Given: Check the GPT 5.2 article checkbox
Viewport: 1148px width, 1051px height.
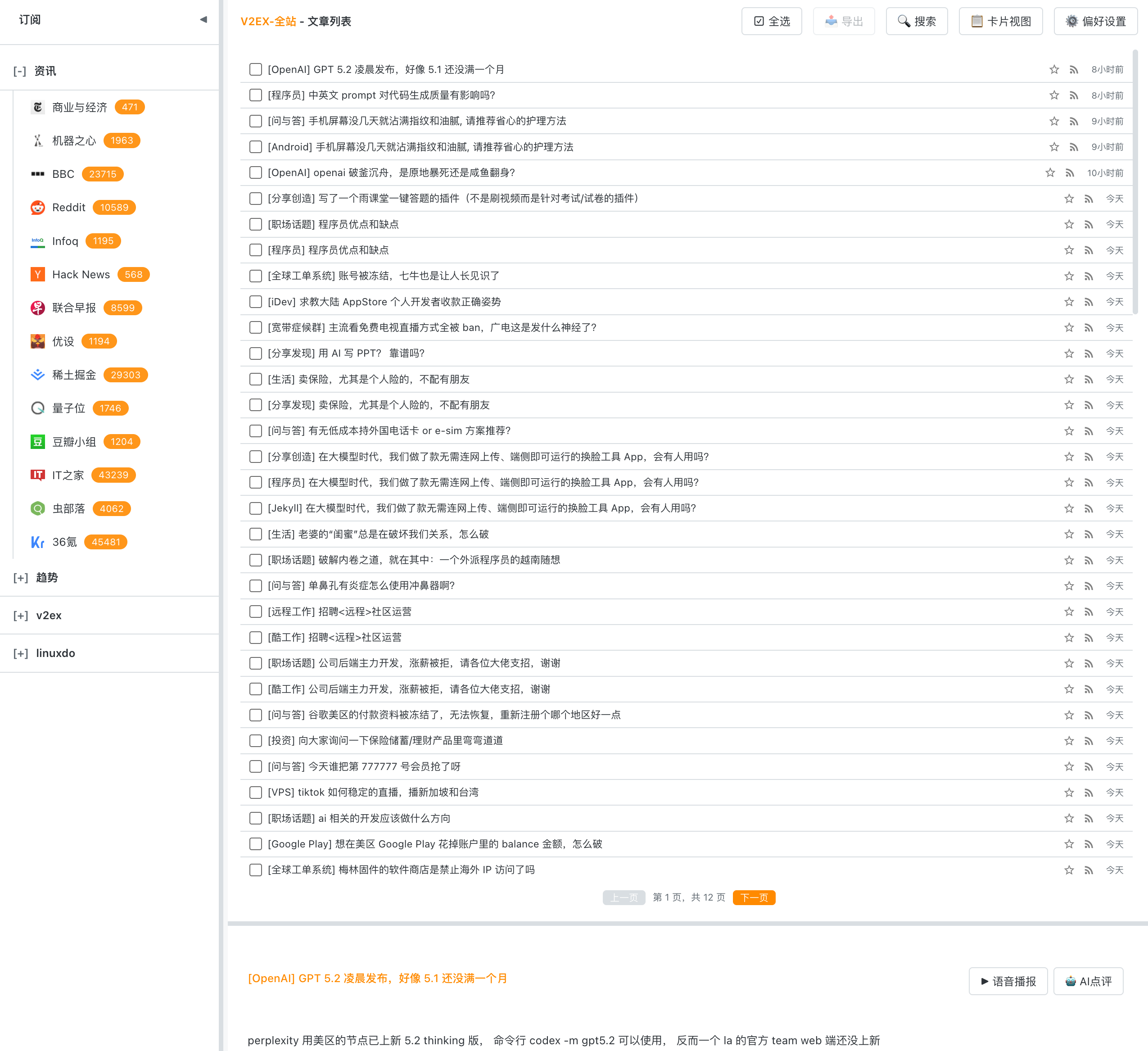Looking at the screenshot, I should click(x=256, y=69).
